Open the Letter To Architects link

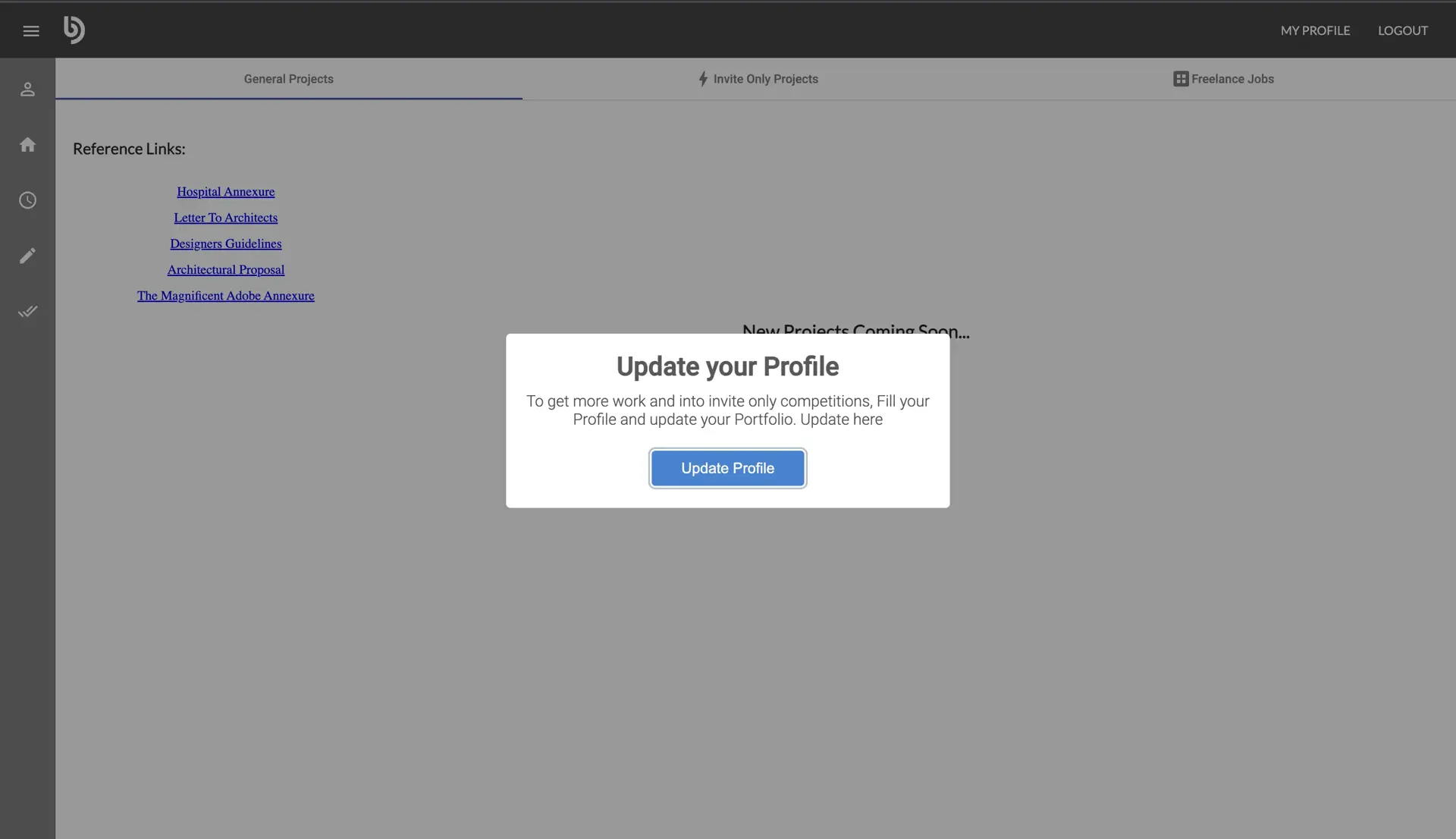coord(225,218)
